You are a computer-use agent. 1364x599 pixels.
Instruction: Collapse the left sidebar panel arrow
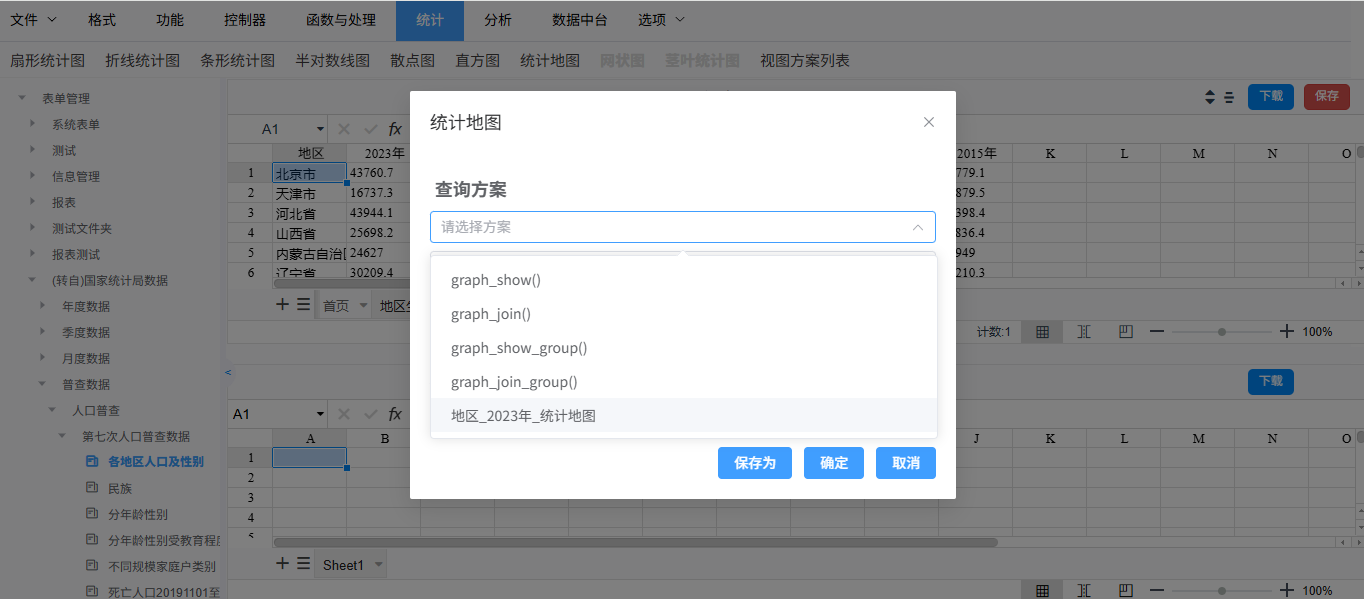pos(227,372)
